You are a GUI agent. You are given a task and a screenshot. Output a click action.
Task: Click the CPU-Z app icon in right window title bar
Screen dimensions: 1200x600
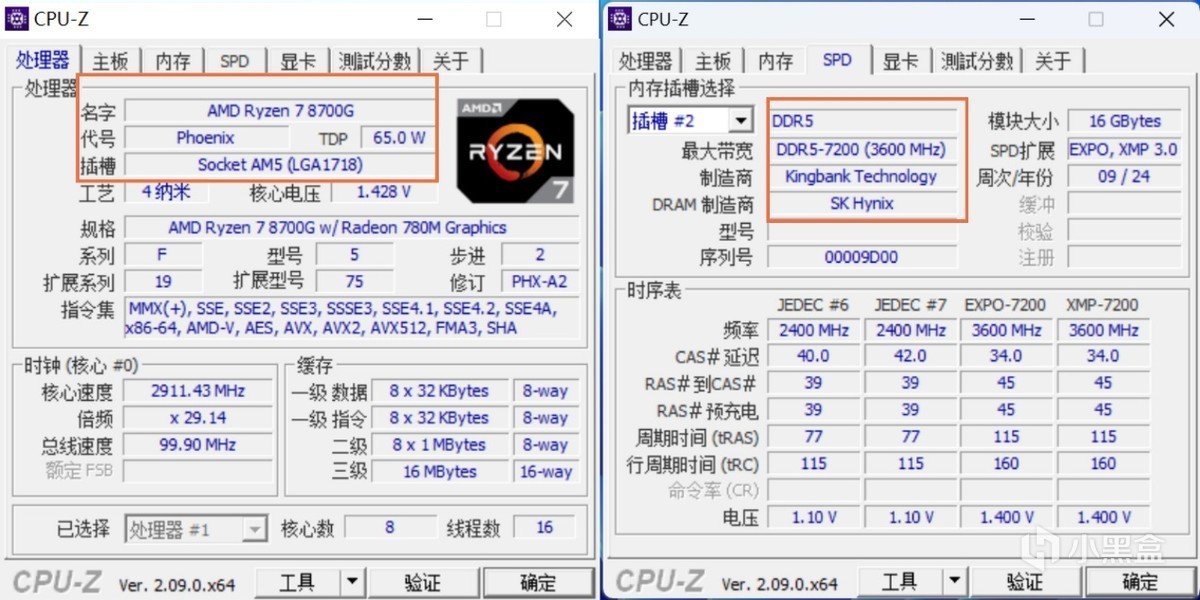[x=621, y=18]
